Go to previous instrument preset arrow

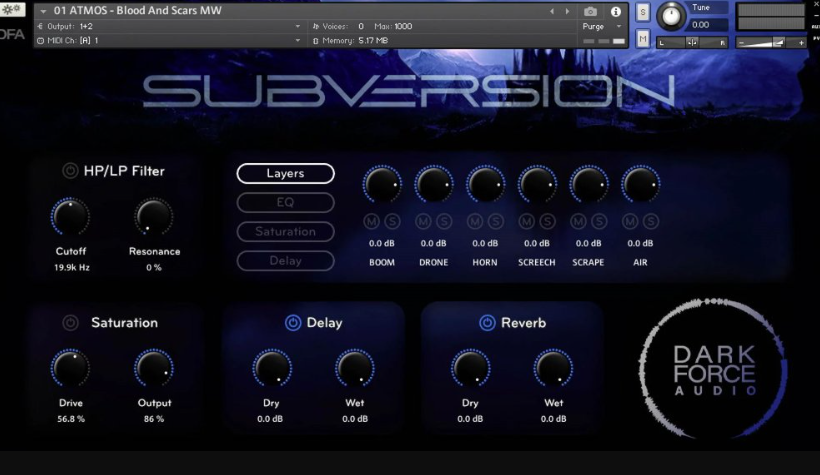[x=552, y=12]
